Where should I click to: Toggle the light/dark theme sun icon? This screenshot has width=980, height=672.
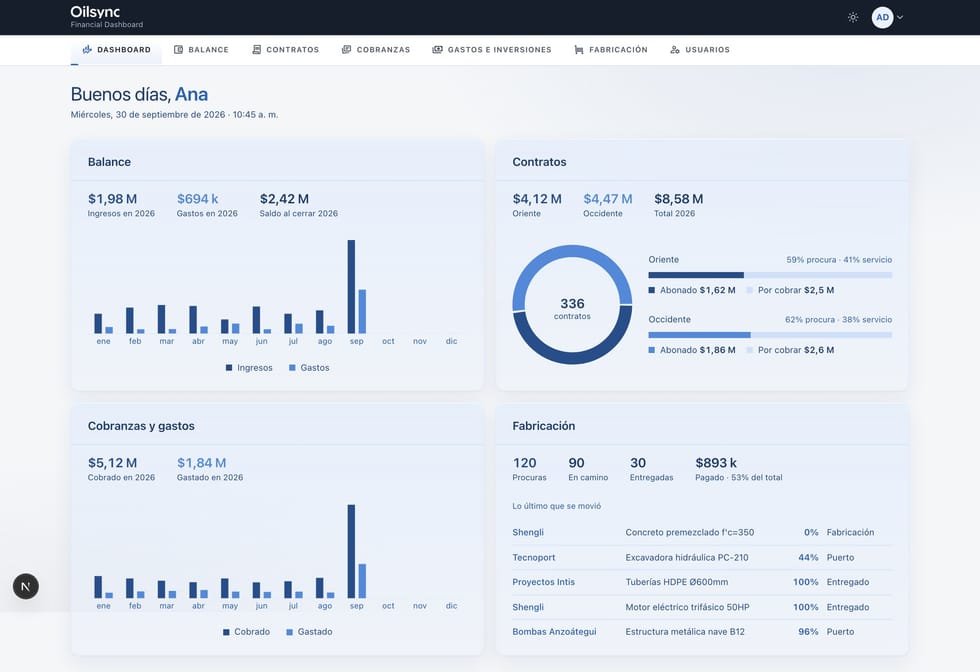pyautogui.click(x=852, y=18)
